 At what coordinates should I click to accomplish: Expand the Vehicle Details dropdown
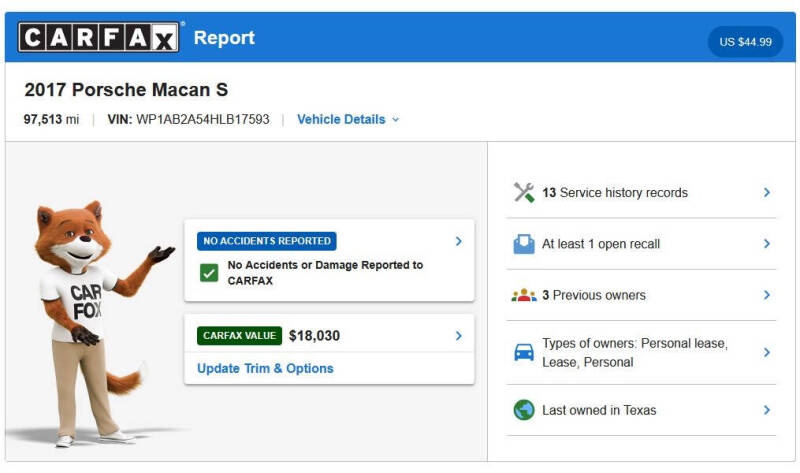348,119
